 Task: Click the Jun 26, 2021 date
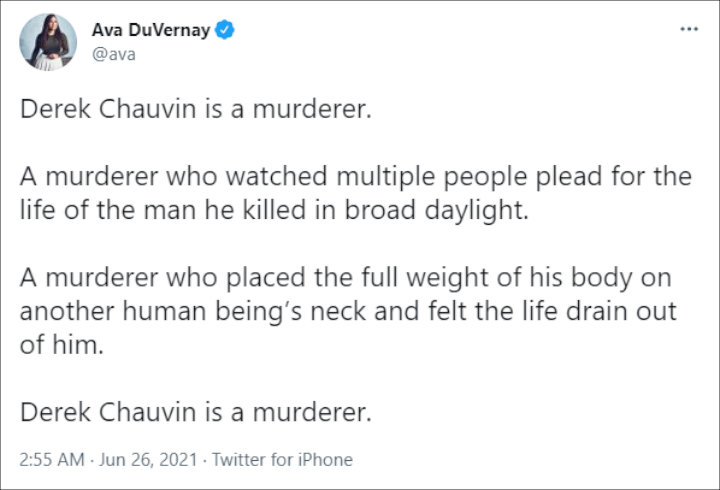click(x=148, y=459)
